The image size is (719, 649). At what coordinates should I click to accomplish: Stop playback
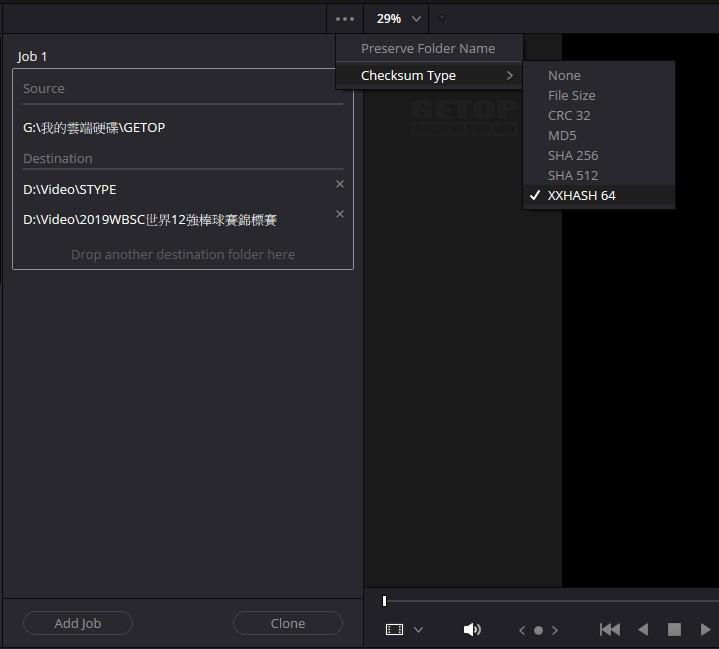click(674, 630)
